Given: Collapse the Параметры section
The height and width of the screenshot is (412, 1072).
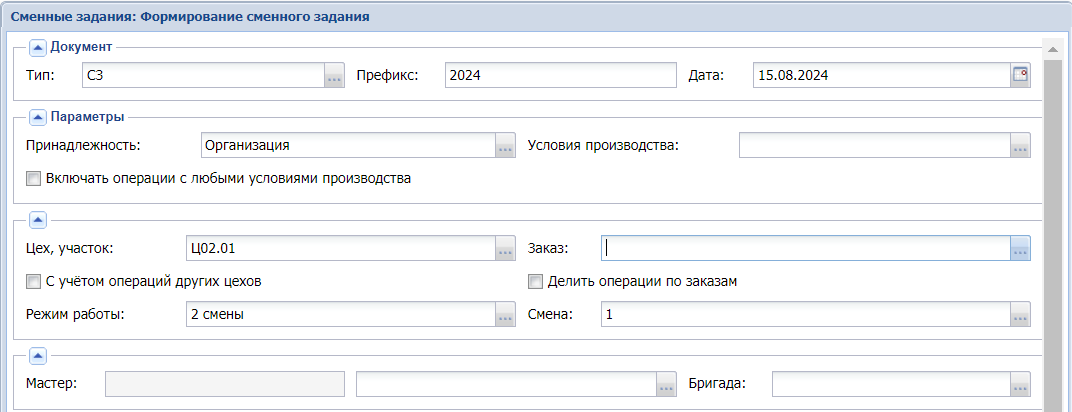Looking at the screenshot, I should [x=38, y=117].
